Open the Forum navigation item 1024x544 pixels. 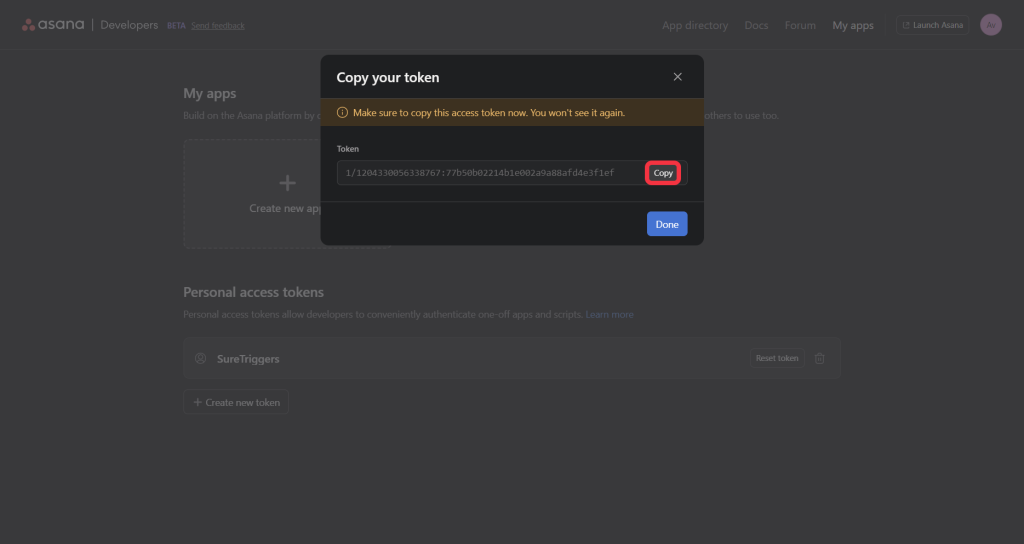[800, 25]
